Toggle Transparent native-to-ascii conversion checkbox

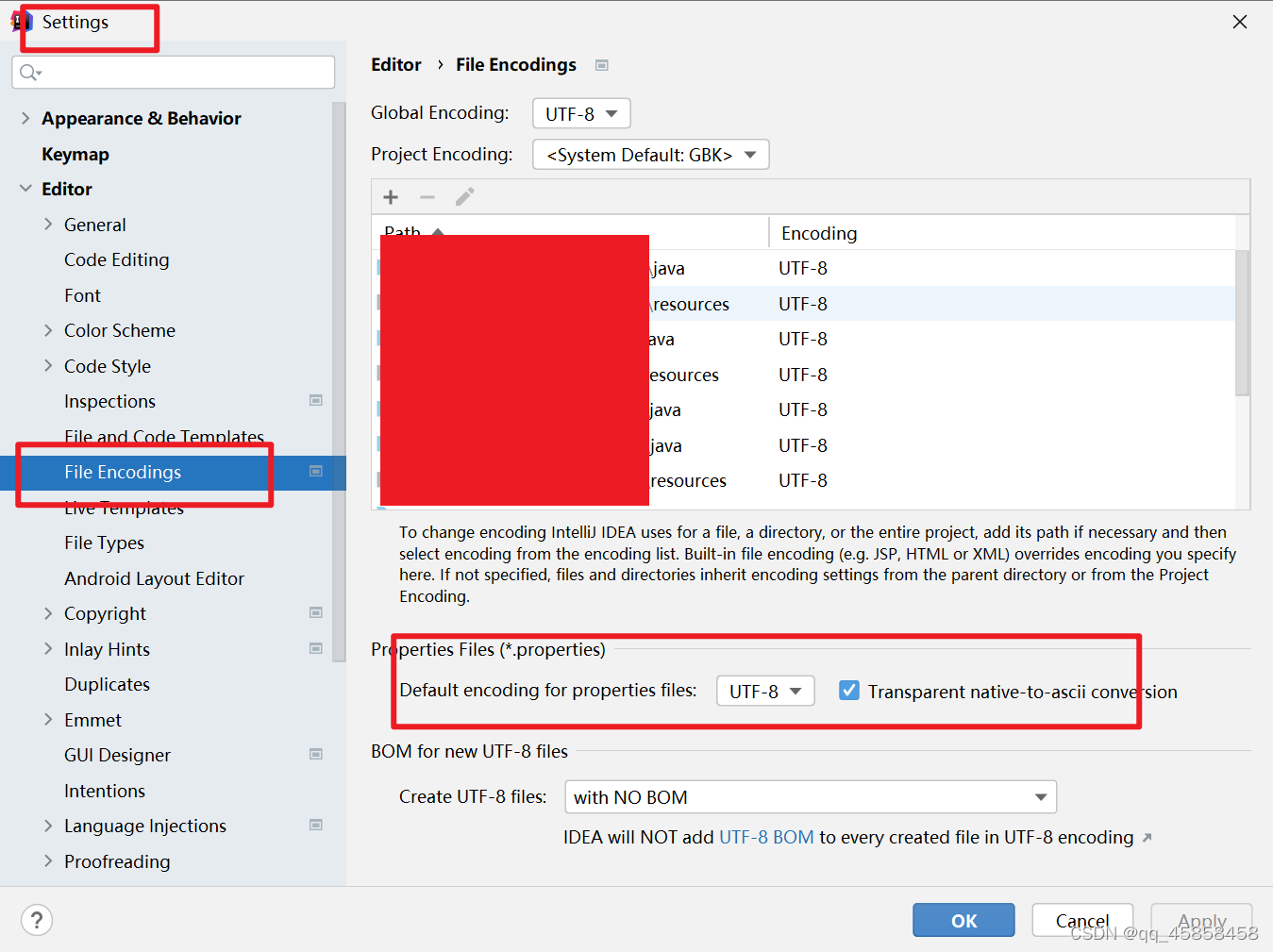click(x=849, y=691)
